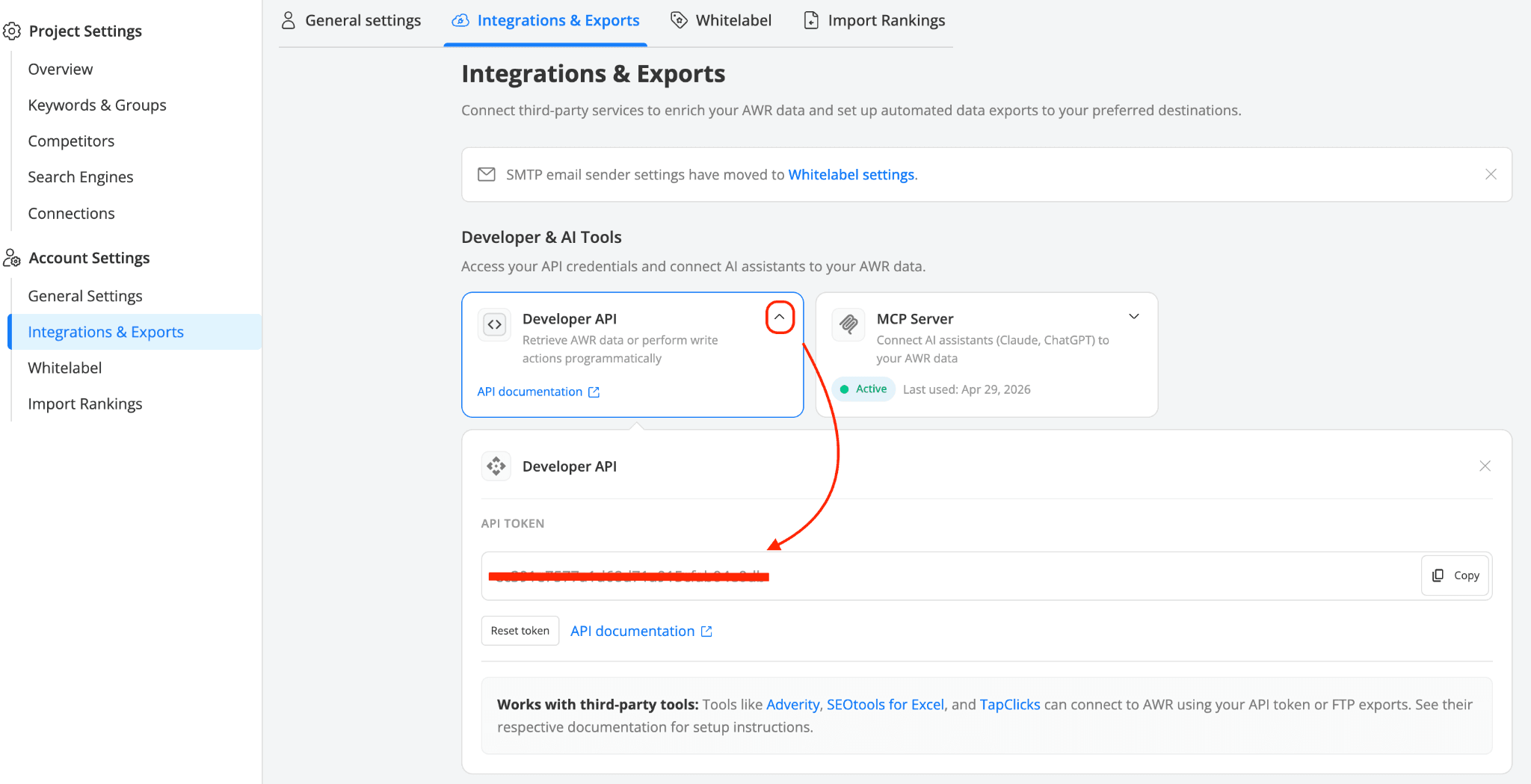The width and height of the screenshot is (1531, 784).
Task: Click the green Active status badge
Action: click(x=864, y=389)
